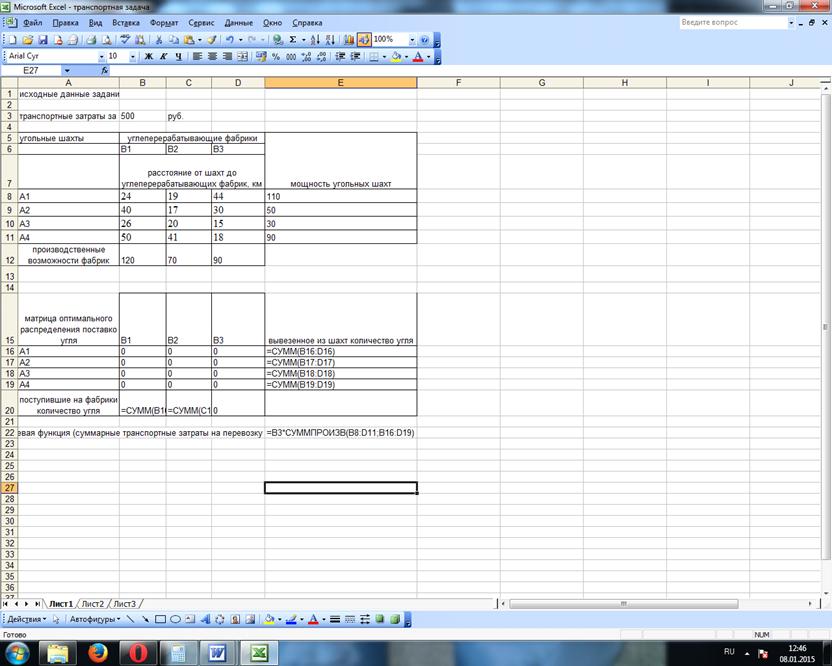Toggle Italic formatting (К)
The width and height of the screenshot is (832, 666).
coord(162,57)
